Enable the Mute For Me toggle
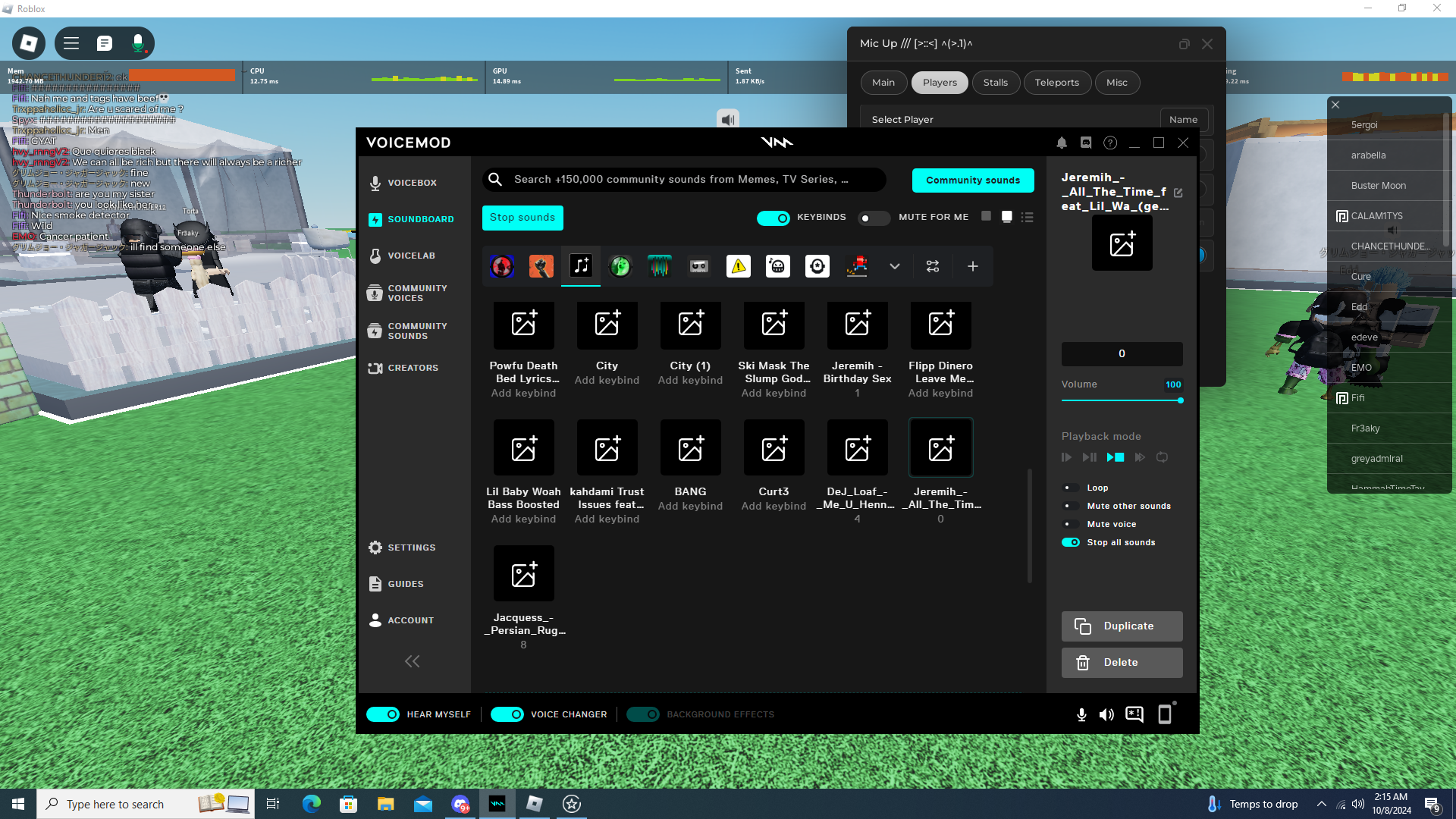Viewport: 1456px width, 819px height. [x=874, y=218]
